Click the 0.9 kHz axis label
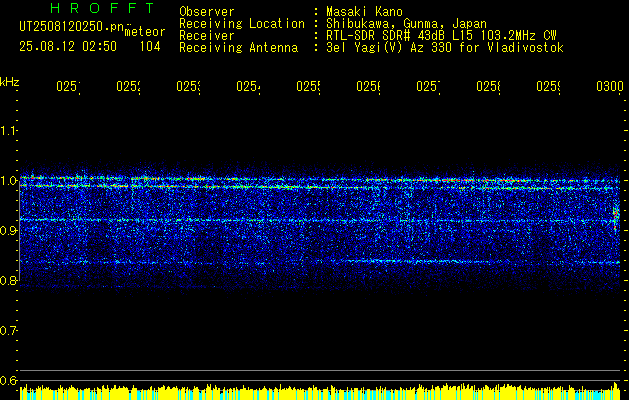The height and width of the screenshot is (400, 629). [8, 230]
